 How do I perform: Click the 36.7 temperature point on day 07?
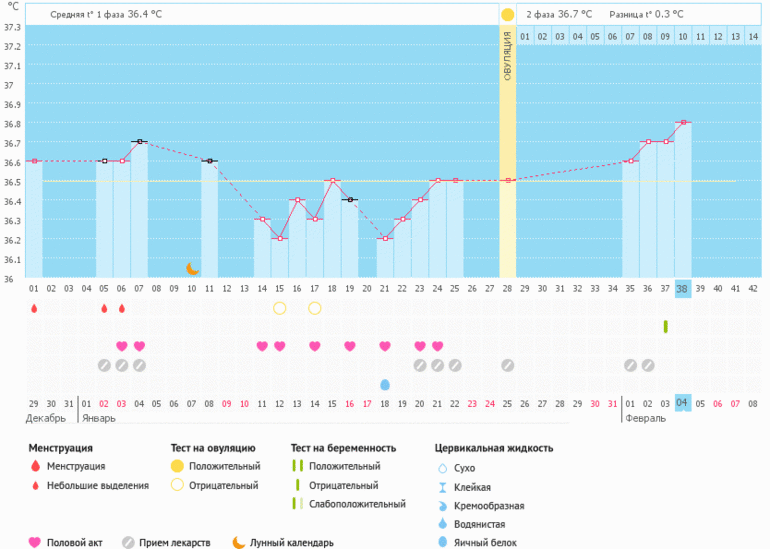139,141
